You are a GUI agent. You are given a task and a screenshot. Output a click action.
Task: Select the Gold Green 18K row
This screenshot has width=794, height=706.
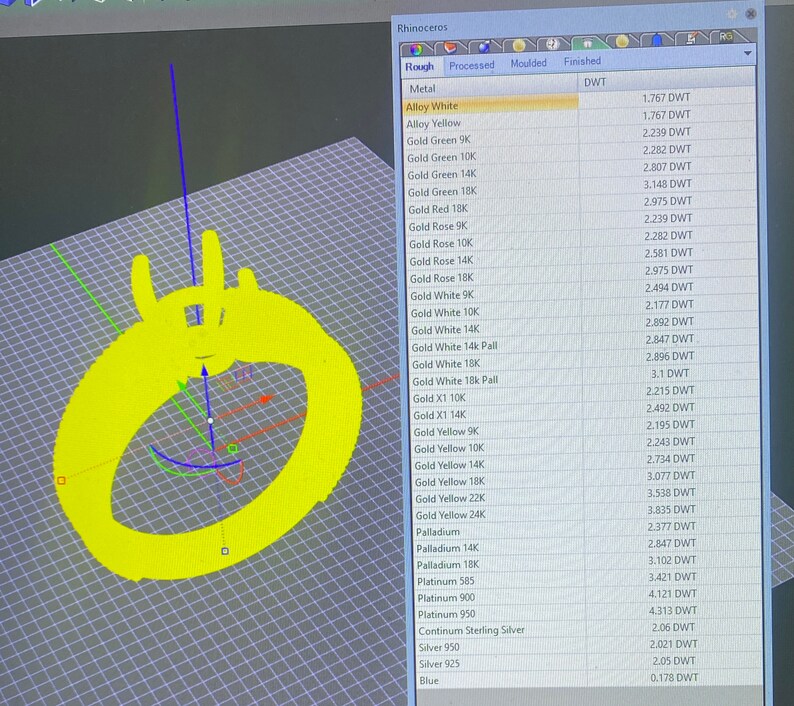582,188
